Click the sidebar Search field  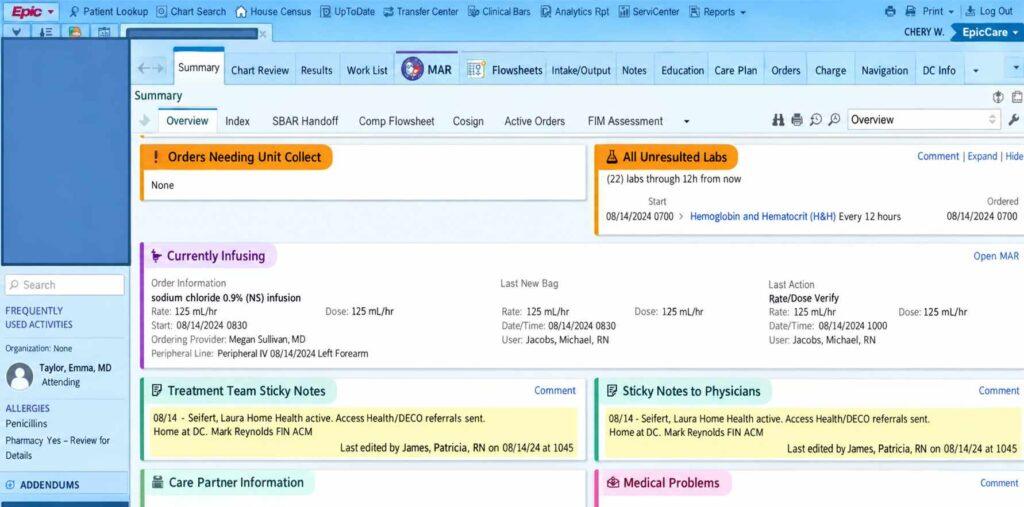(65, 285)
